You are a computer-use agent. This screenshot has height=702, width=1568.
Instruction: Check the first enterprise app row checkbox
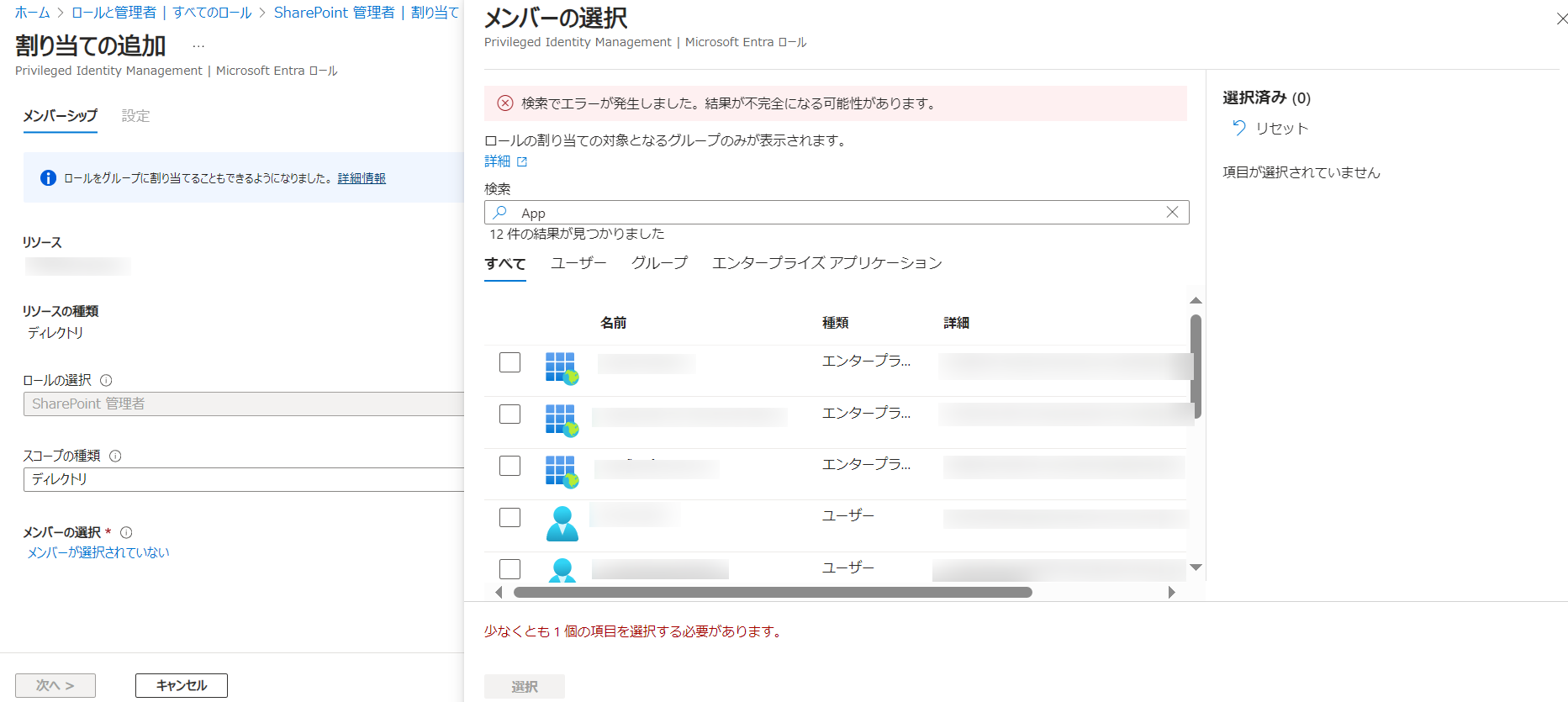[x=509, y=362]
